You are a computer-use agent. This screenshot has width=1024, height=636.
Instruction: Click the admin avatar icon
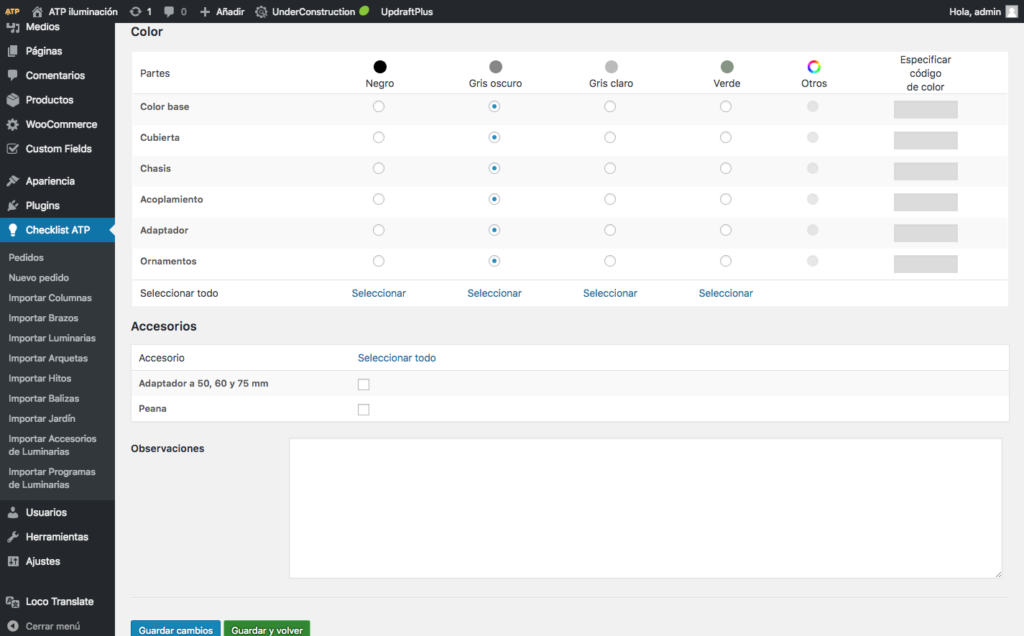point(1012,11)
